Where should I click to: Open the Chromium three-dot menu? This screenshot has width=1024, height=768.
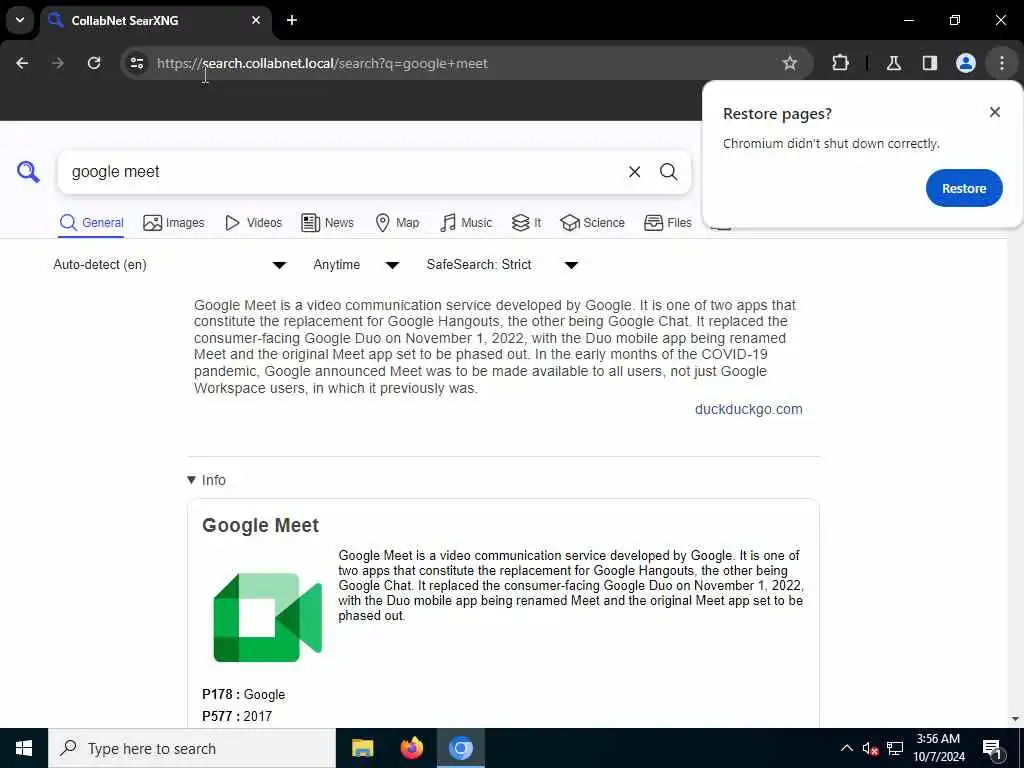click(1002, 63)
